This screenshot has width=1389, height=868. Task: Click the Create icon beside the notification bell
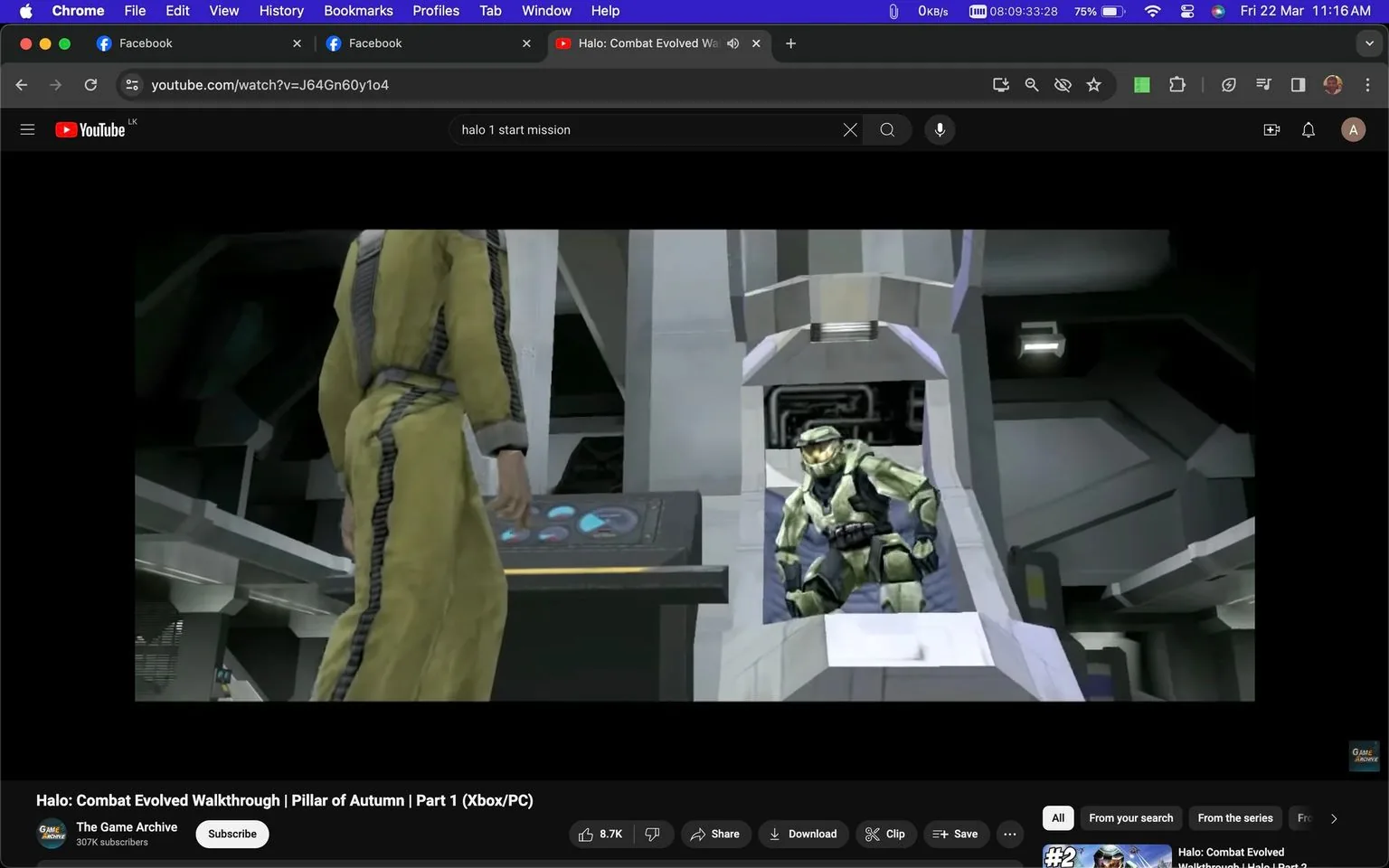[x=1271, y=129]
